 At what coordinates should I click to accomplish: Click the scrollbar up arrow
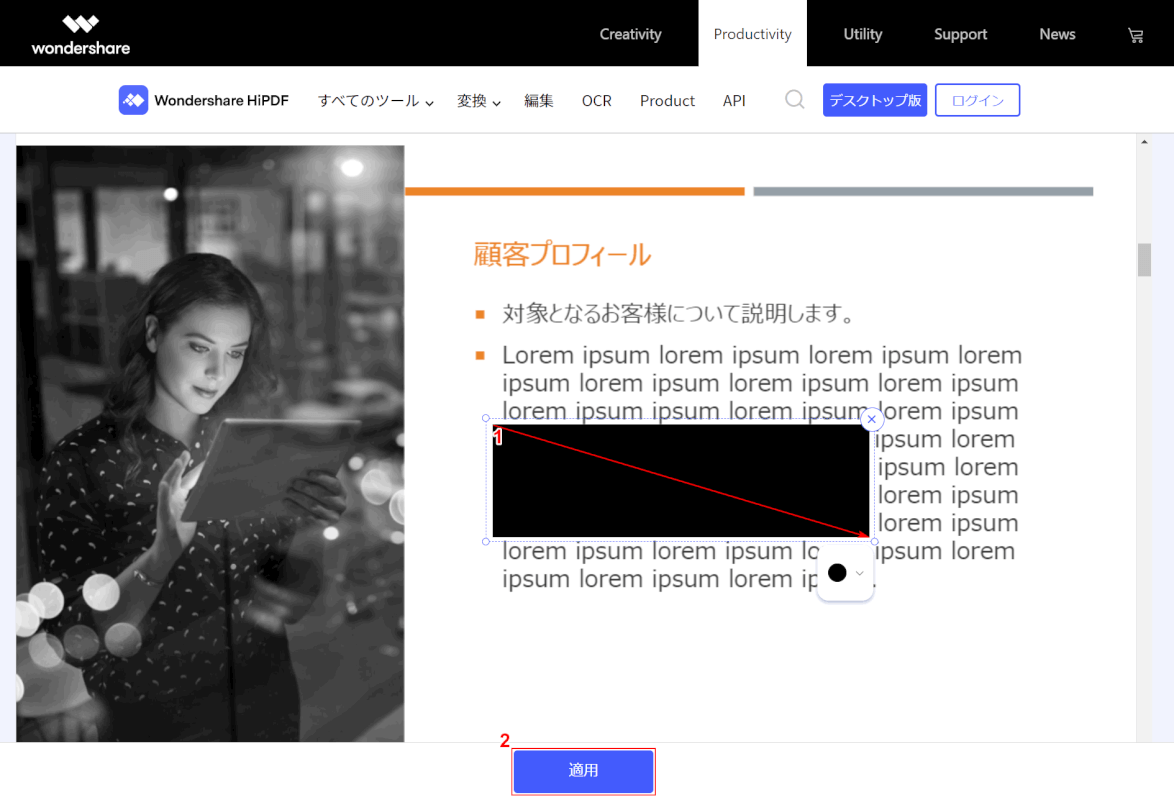[x=1145, y=142]
